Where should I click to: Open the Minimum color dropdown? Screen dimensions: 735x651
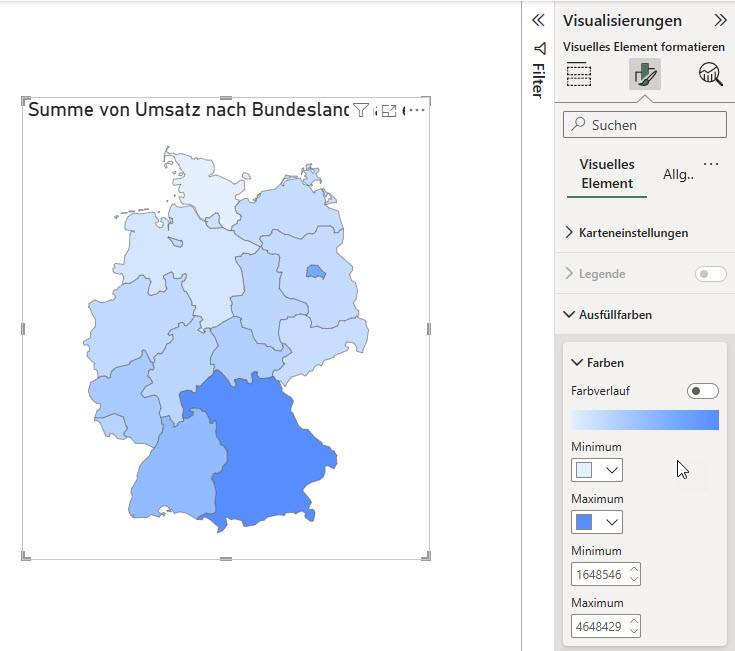[597, 470]
